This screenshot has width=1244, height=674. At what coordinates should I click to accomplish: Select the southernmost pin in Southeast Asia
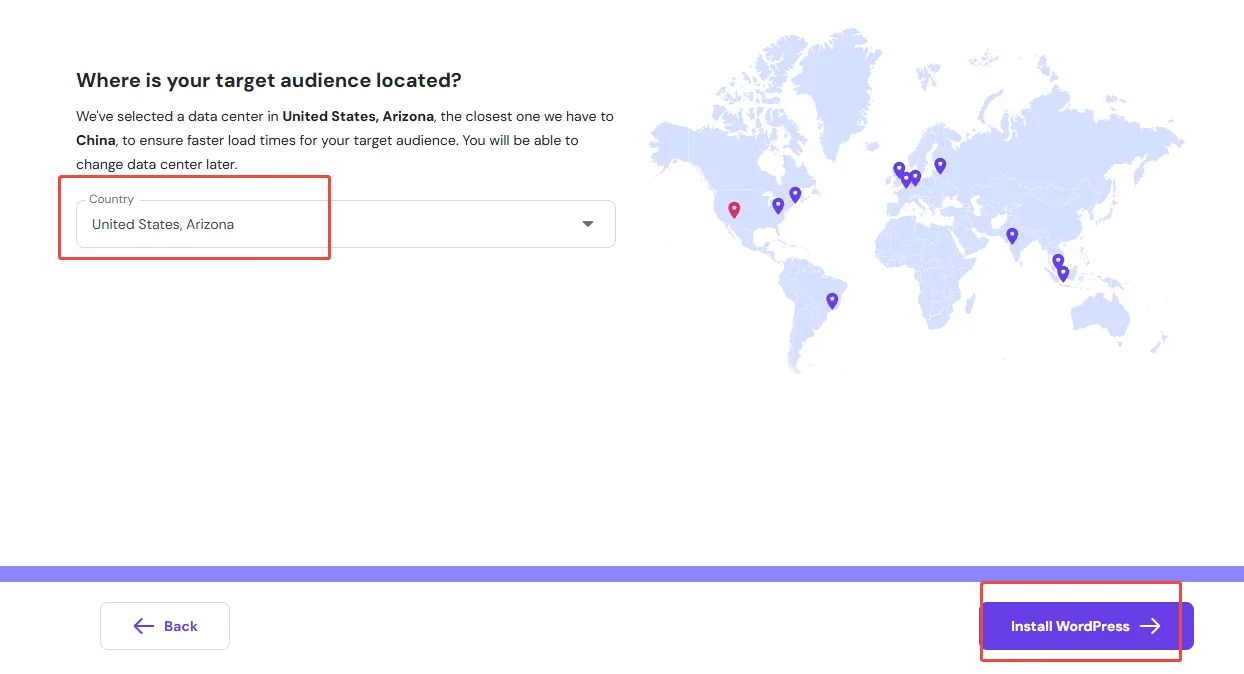(1063, 273)
